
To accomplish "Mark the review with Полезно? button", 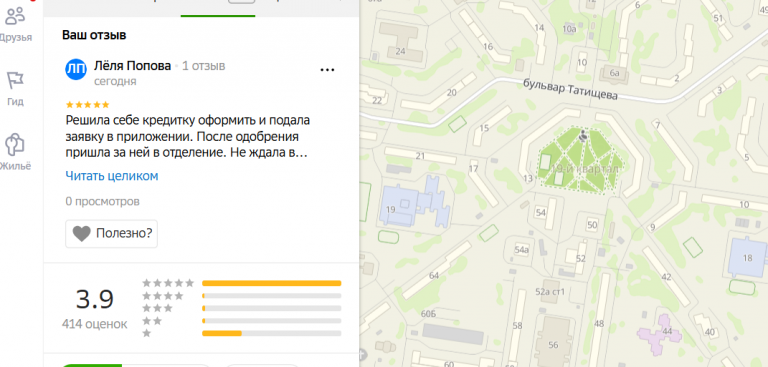I will click(x=112, y=234).
